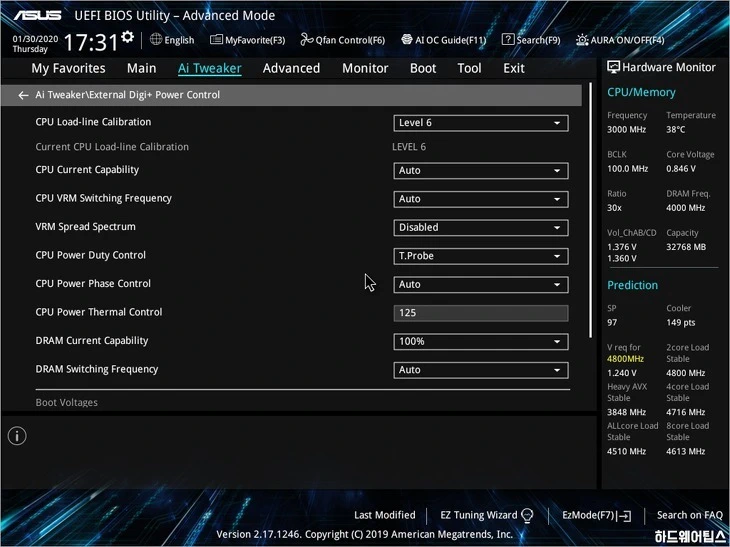730x547 pixels.
Task: Click the AI OC Guide chip icon
Action: pyautogui.click(x=406, y=40)
